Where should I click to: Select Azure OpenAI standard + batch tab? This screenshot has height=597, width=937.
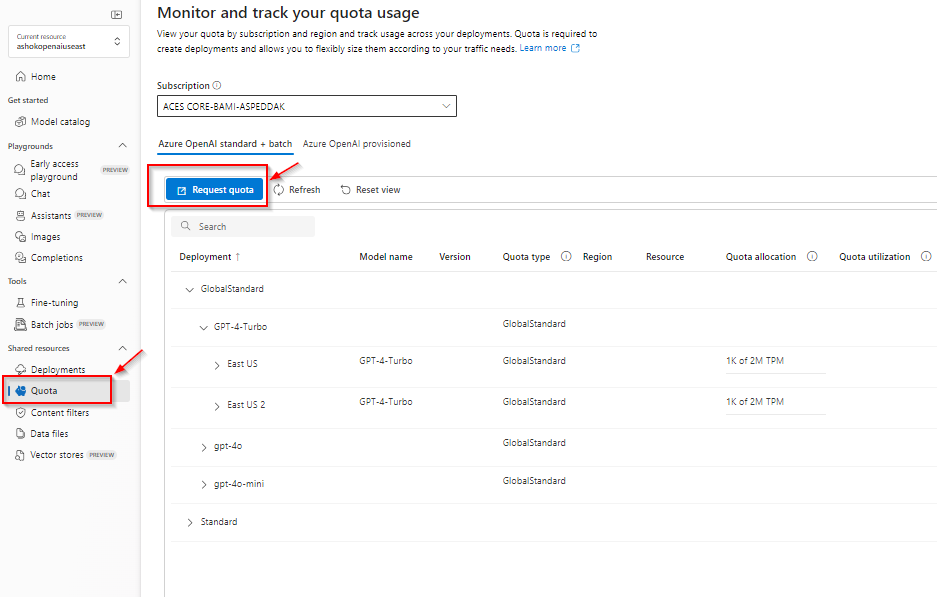pyautogui.click(x=225, y=144)
